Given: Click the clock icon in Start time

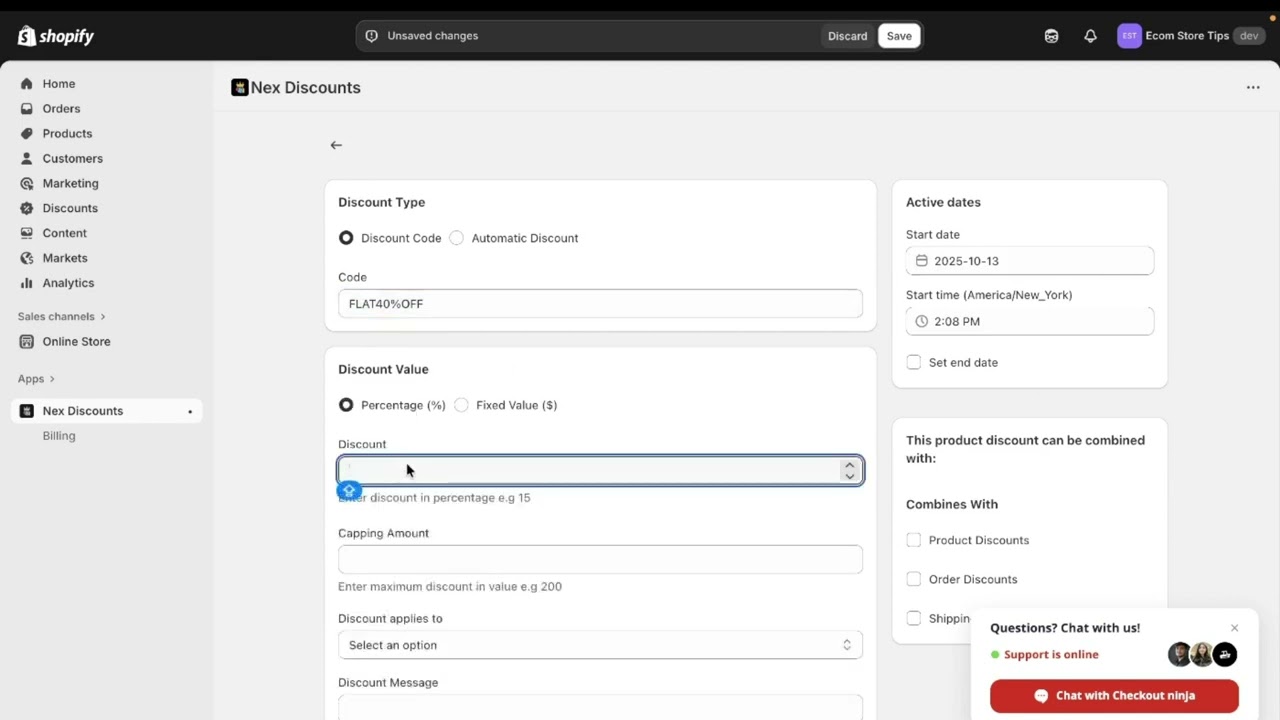Looking at the screenshot, I should pyautogui.click(x=922, y=322).
